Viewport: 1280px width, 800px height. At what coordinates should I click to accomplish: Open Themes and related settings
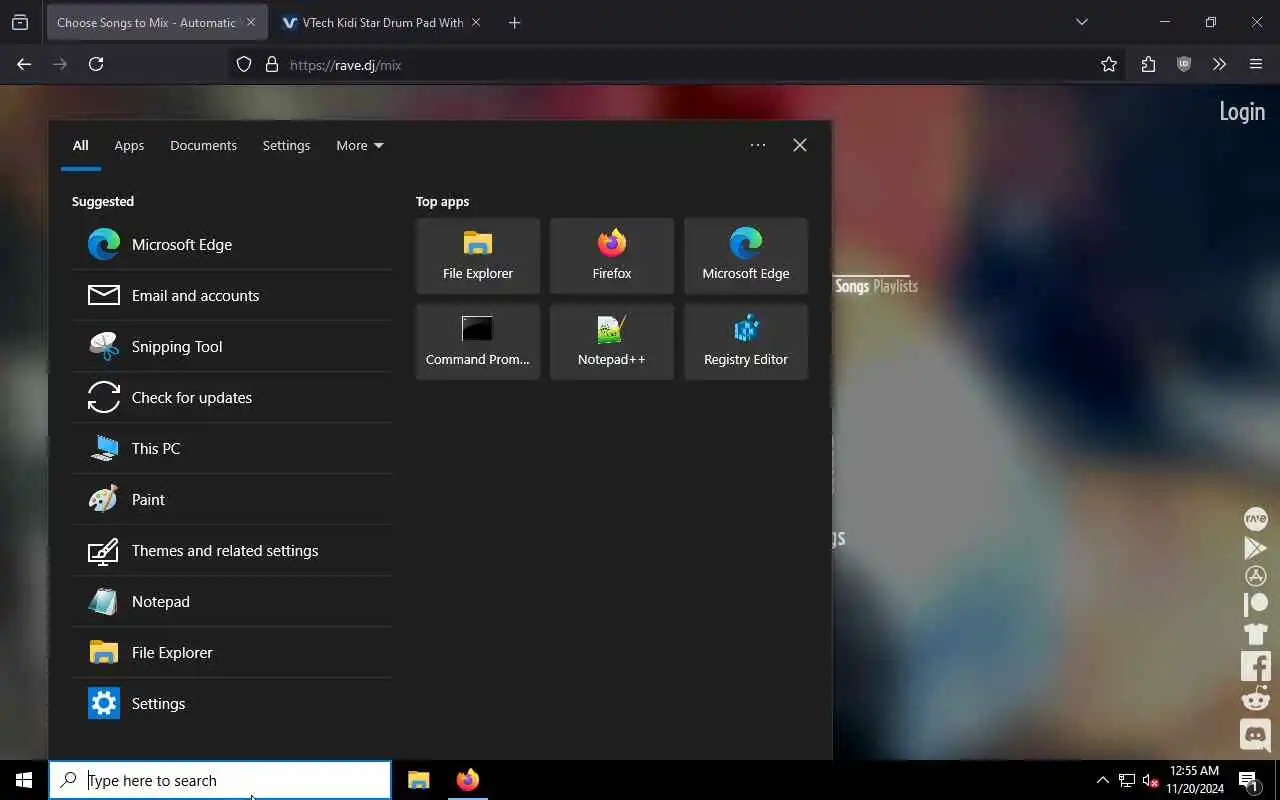point(232,550)
